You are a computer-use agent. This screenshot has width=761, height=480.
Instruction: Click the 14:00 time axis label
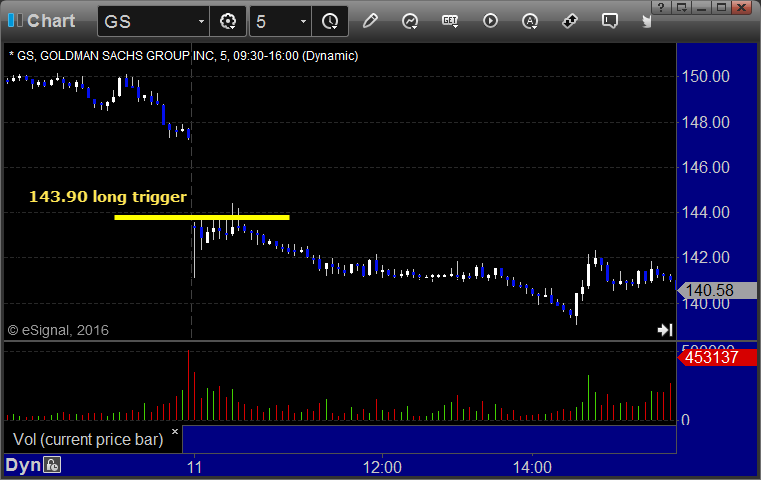[x=532, y=467]
